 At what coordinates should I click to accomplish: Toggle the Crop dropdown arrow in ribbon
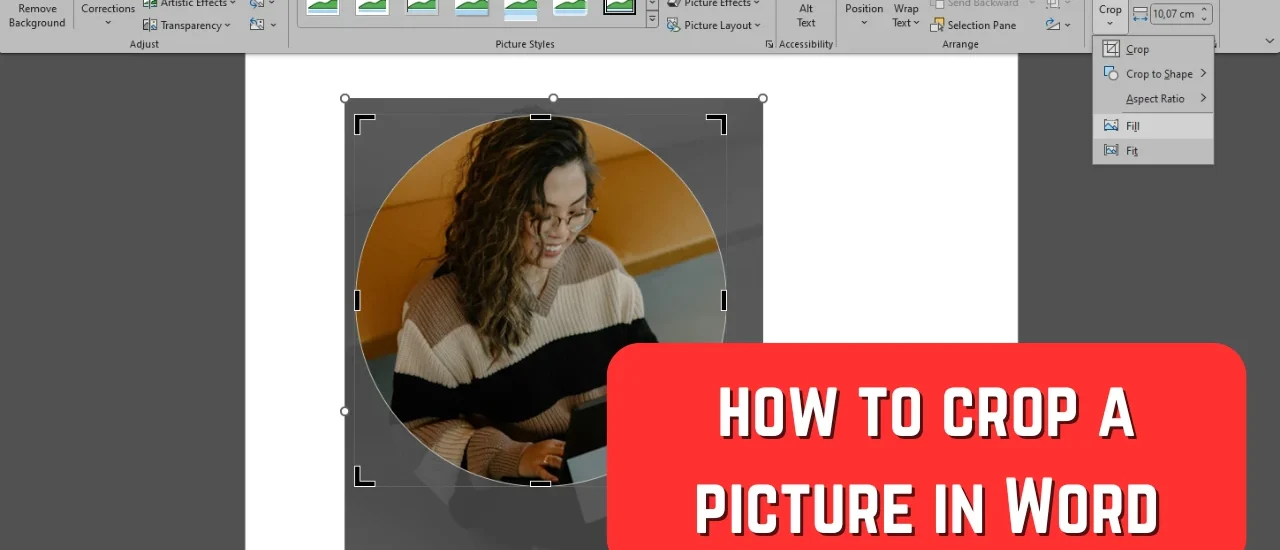(x=1110, y=24)
